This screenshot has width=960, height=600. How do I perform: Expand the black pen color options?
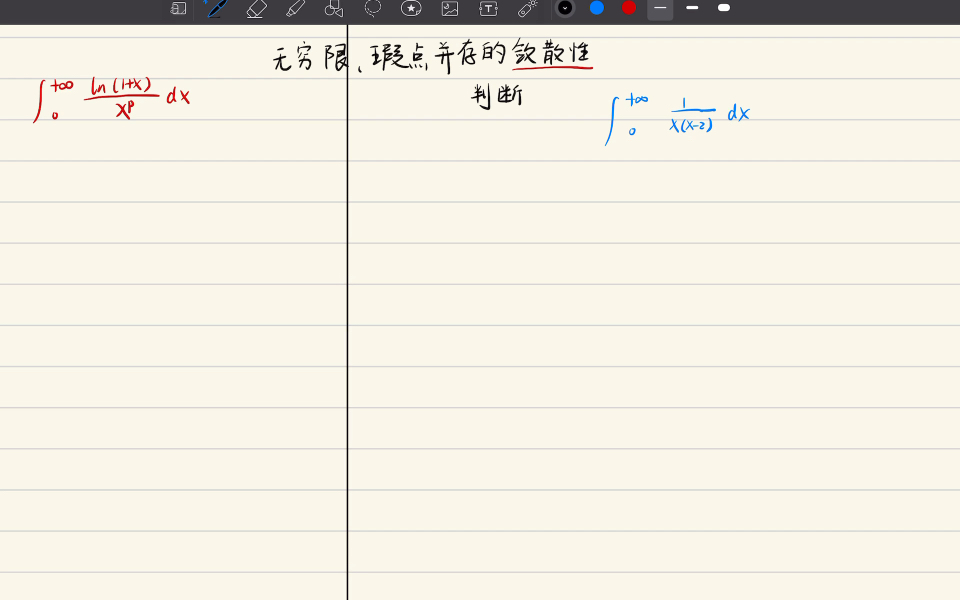coord(566,9)
